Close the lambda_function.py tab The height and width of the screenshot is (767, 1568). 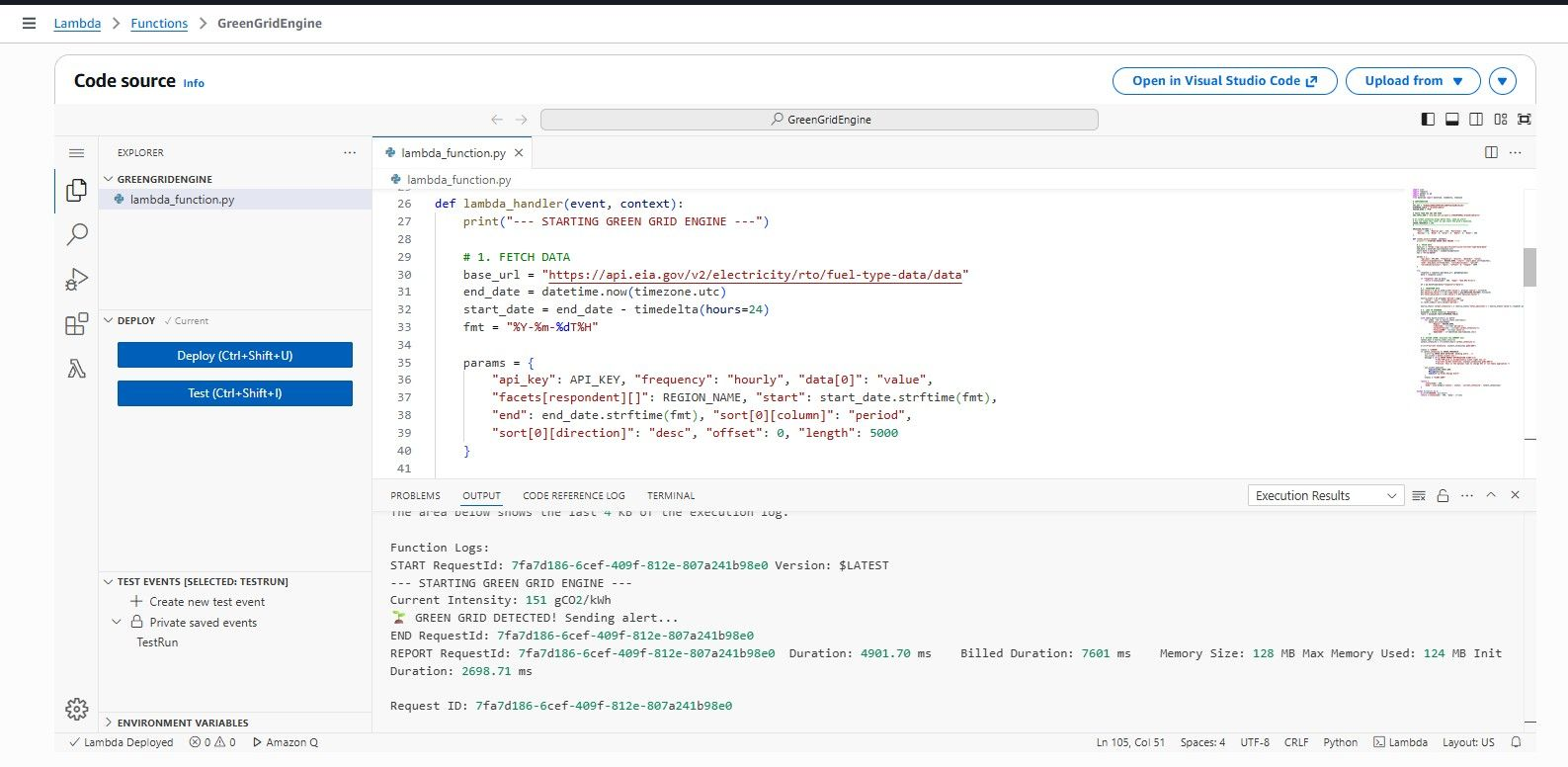[519, 153]
